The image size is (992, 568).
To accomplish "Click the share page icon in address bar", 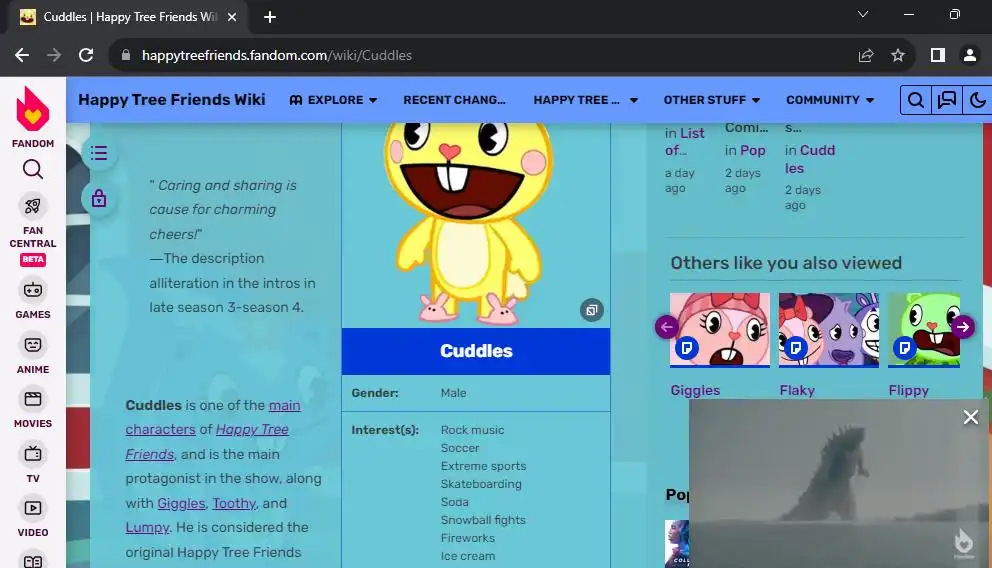I will 865,56.
